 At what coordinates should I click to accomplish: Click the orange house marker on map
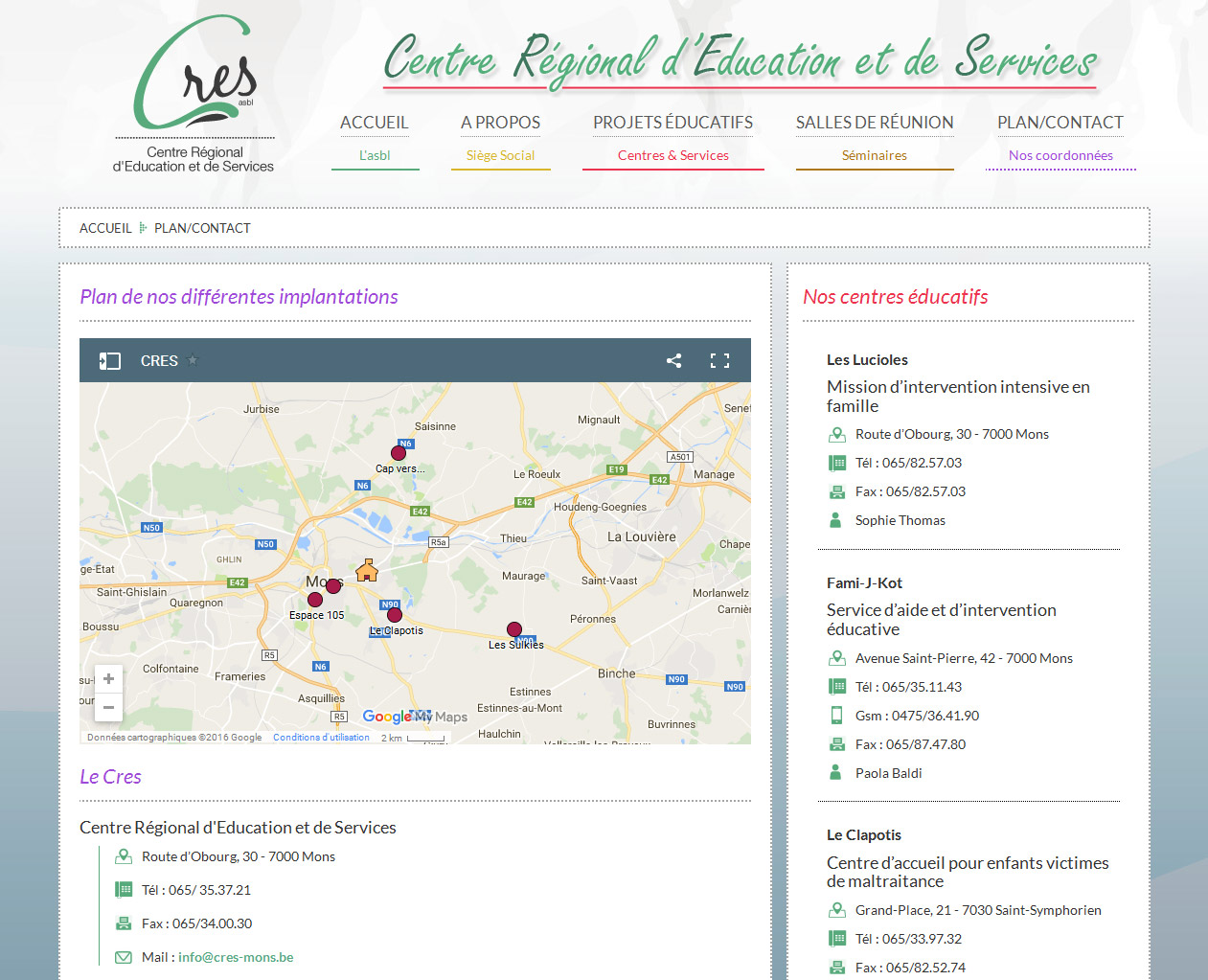(x=367, y=571)
